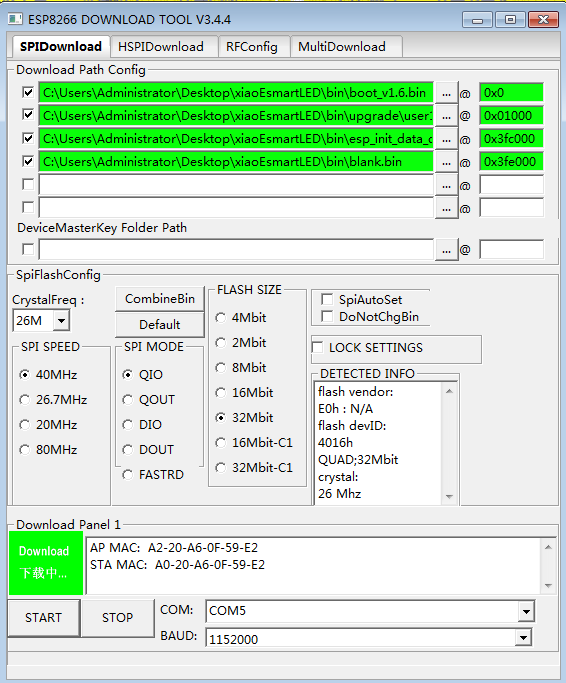
Task: Click the AP MAC address text
Action: pos(174,548)
